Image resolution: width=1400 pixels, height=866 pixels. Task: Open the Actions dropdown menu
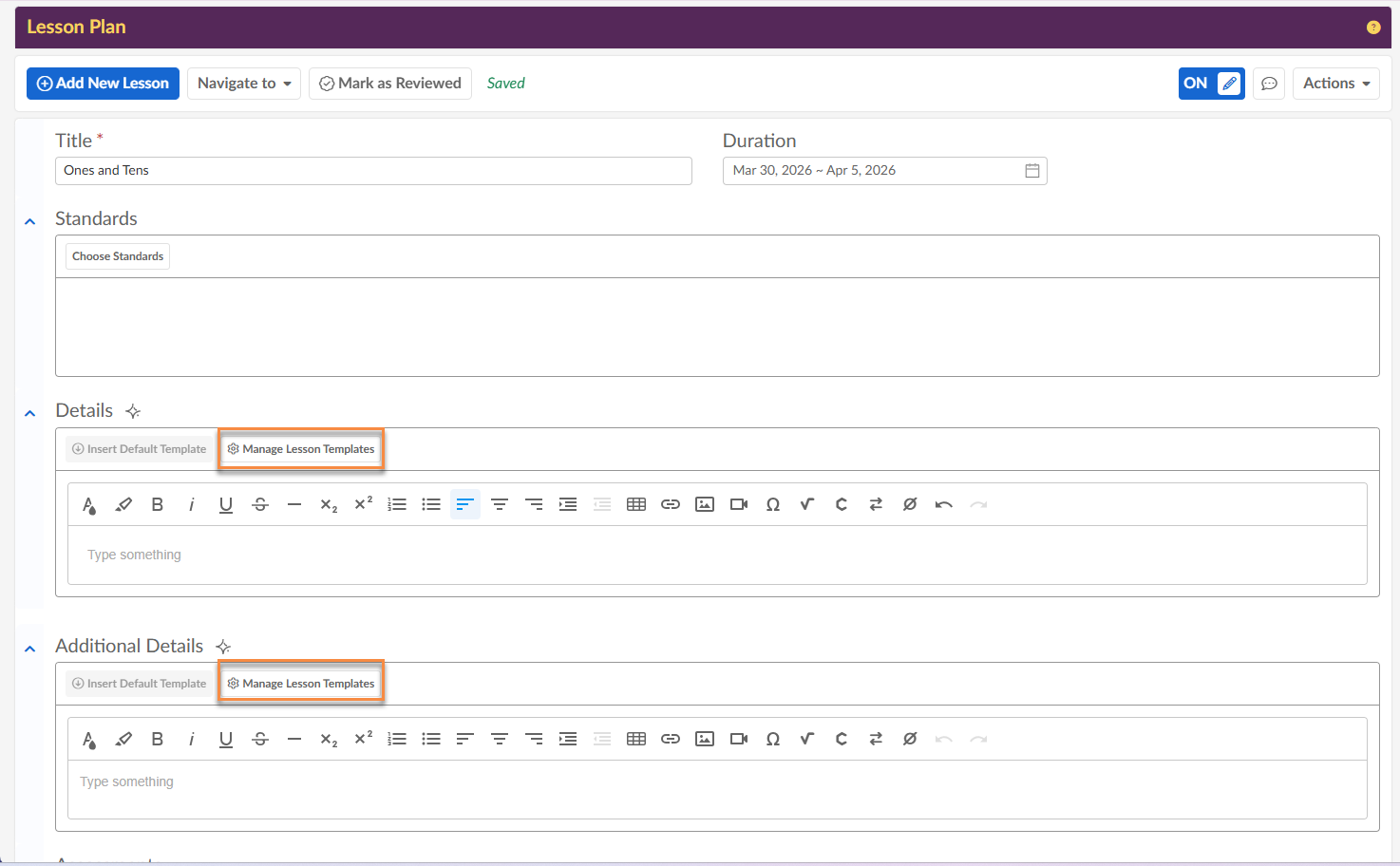coord(1335,84)
